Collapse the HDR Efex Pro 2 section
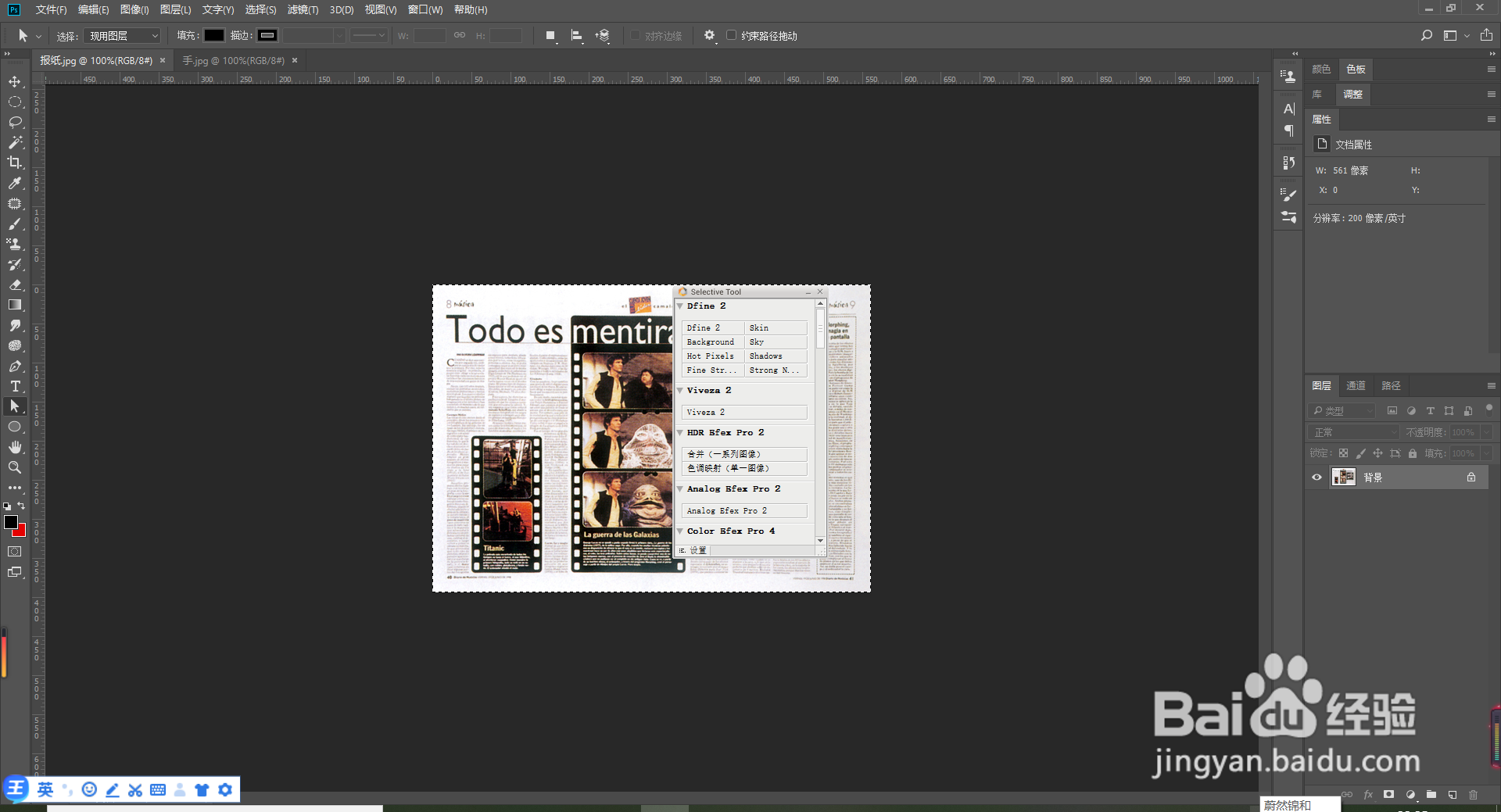This screenshot has width=1501, height=812. [x=680, y=432]
